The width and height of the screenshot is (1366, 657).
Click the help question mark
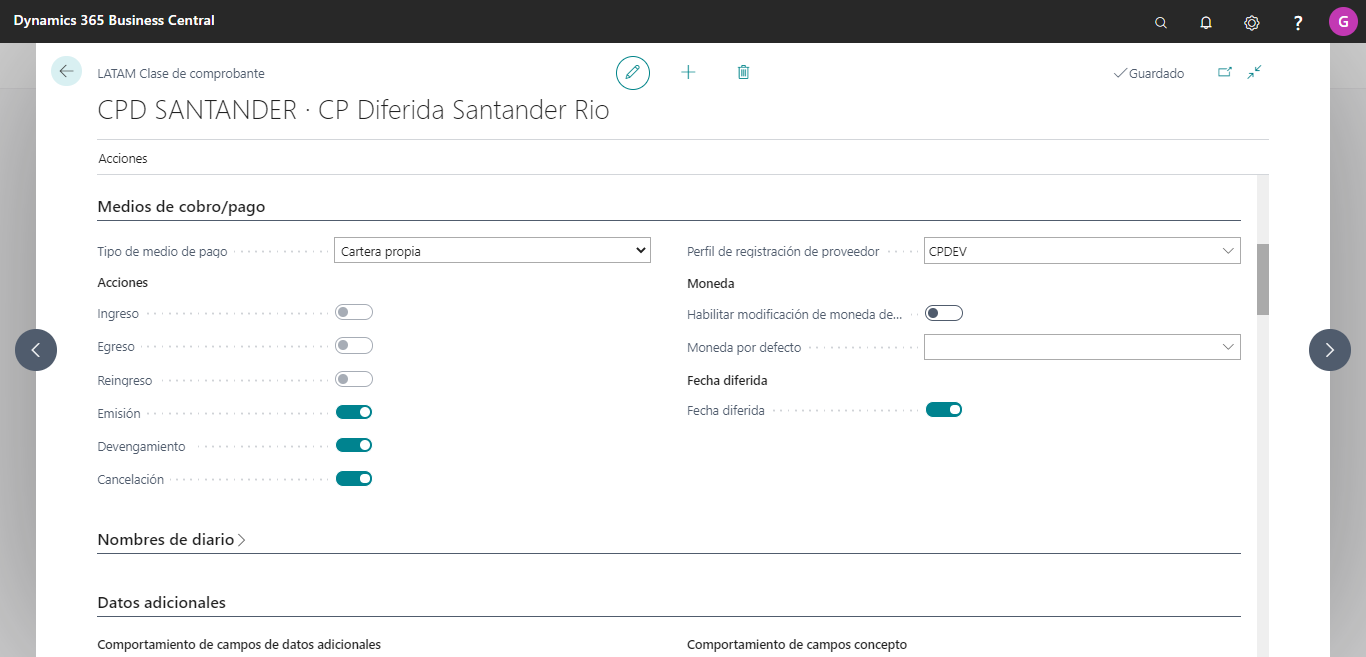click(1298, 22)
